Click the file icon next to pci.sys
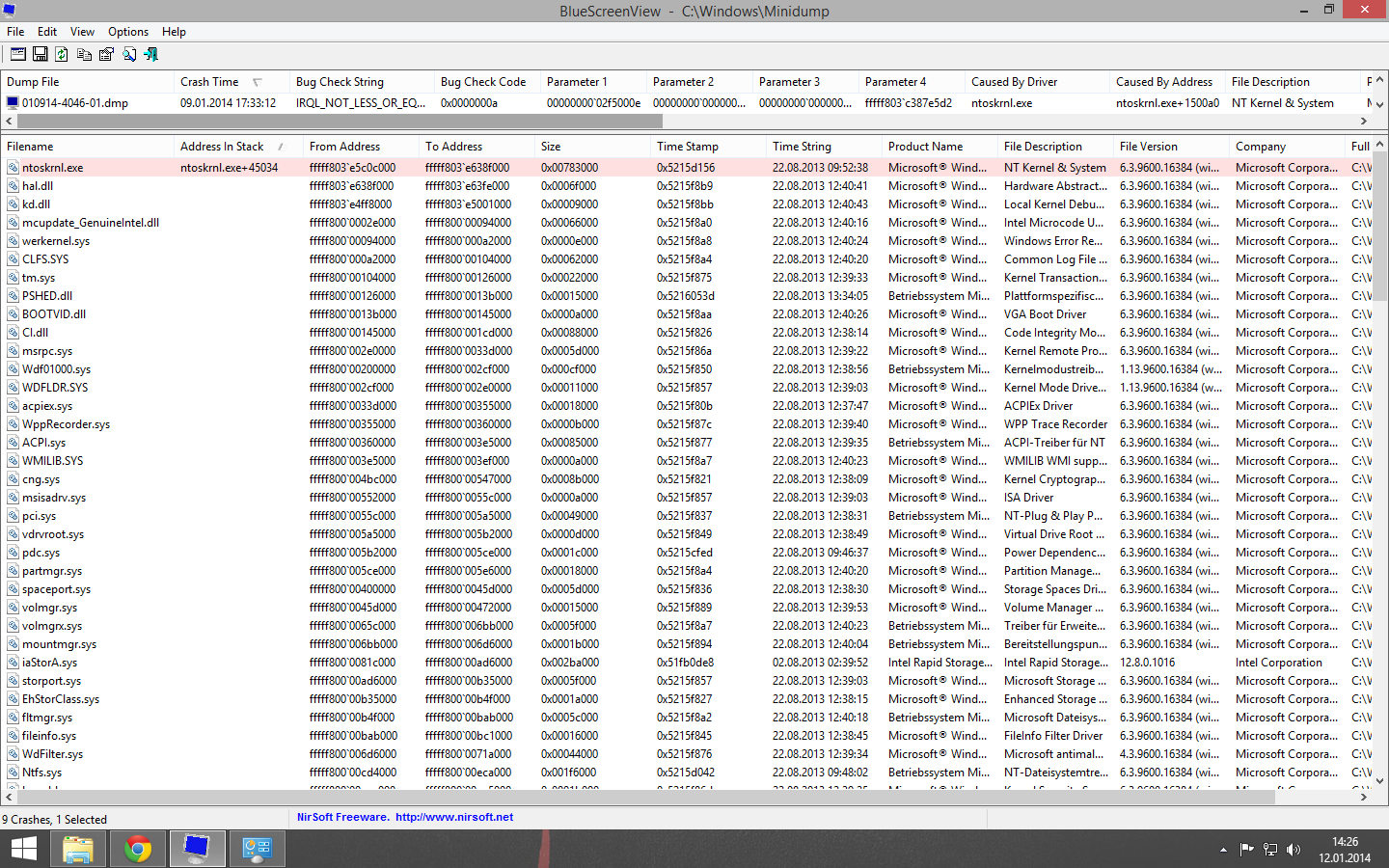 coord(14,516)
